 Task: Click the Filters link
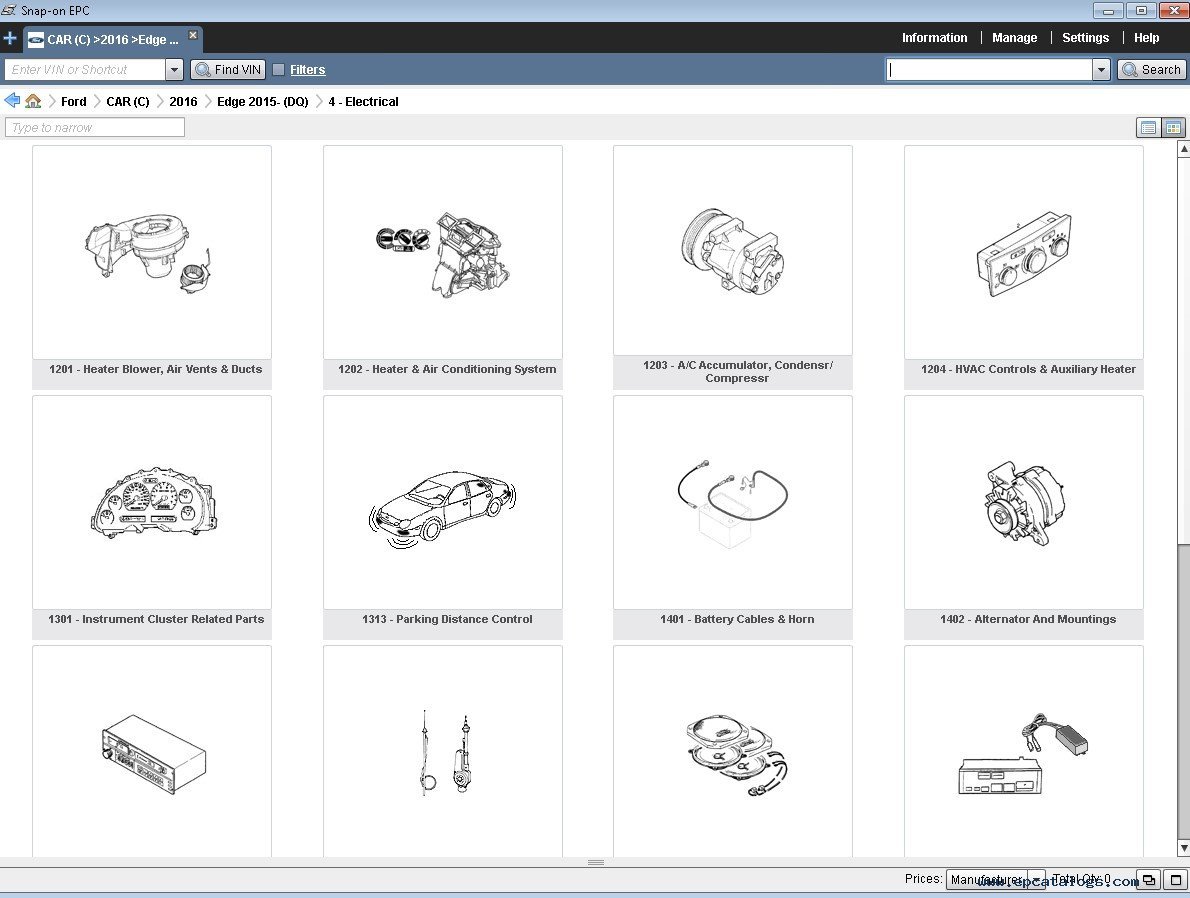[307, 70]
